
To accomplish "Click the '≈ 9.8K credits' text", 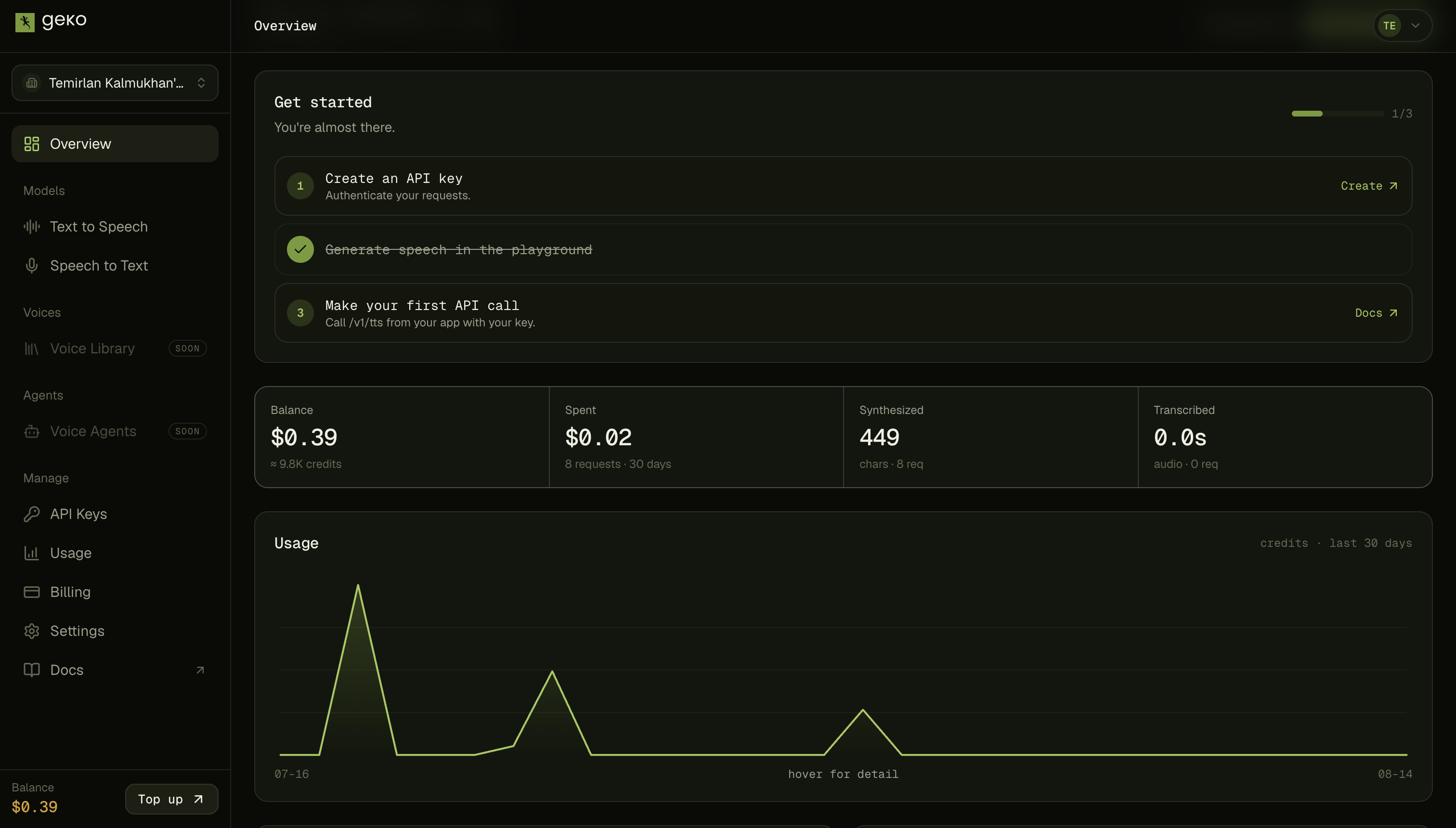I will 306,464.
